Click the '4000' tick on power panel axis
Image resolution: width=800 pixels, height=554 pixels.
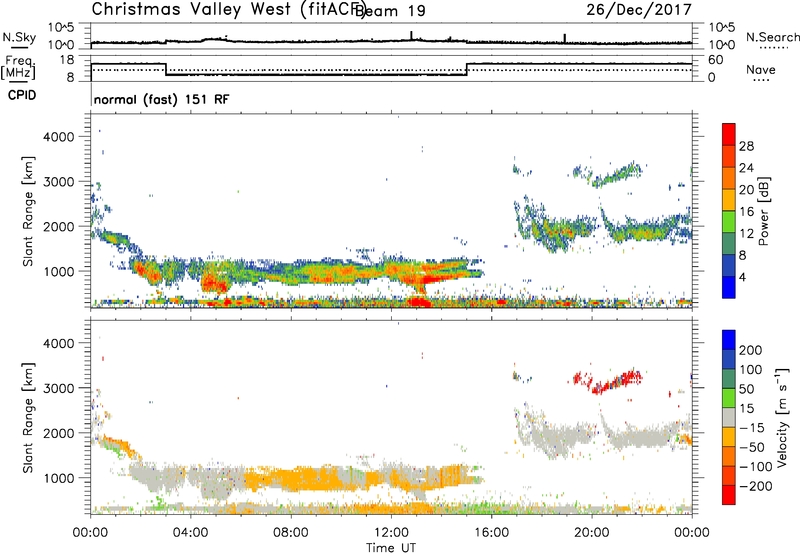coord(59,137)
